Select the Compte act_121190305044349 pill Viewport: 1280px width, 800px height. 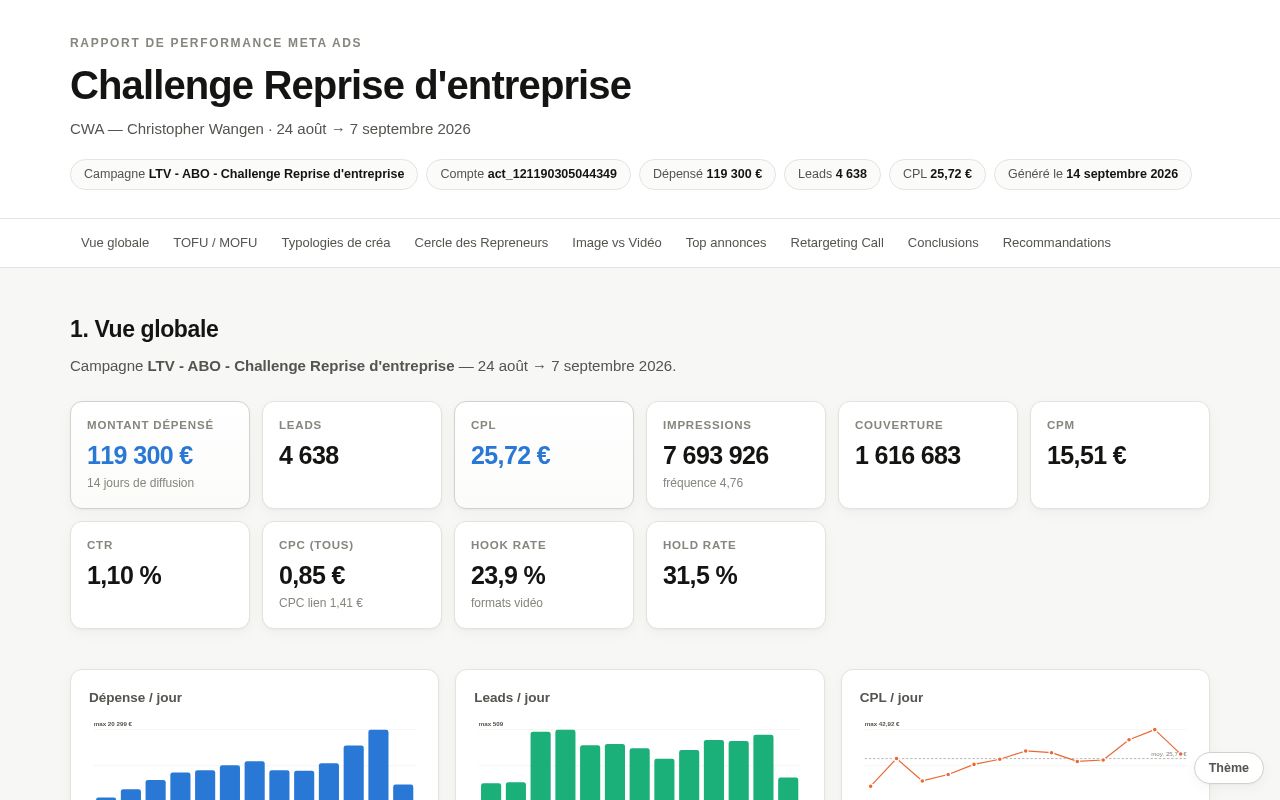528,174
